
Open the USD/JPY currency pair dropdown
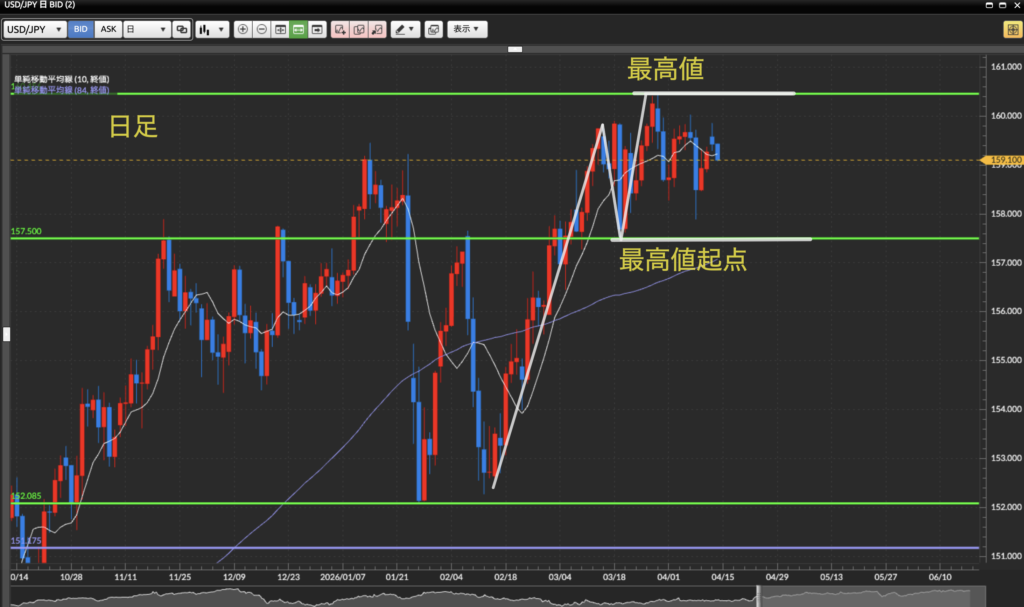[x=35, y=29]
